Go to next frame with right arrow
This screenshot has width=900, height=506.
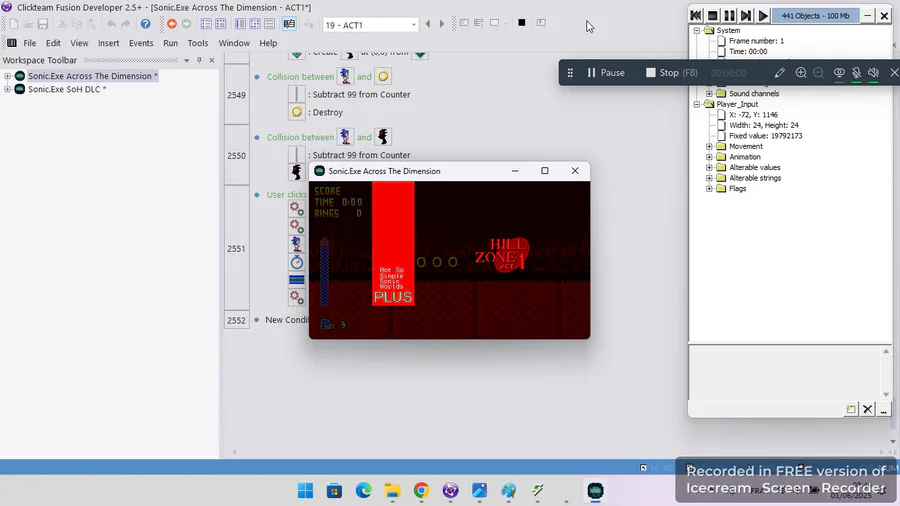coord(441,24)
